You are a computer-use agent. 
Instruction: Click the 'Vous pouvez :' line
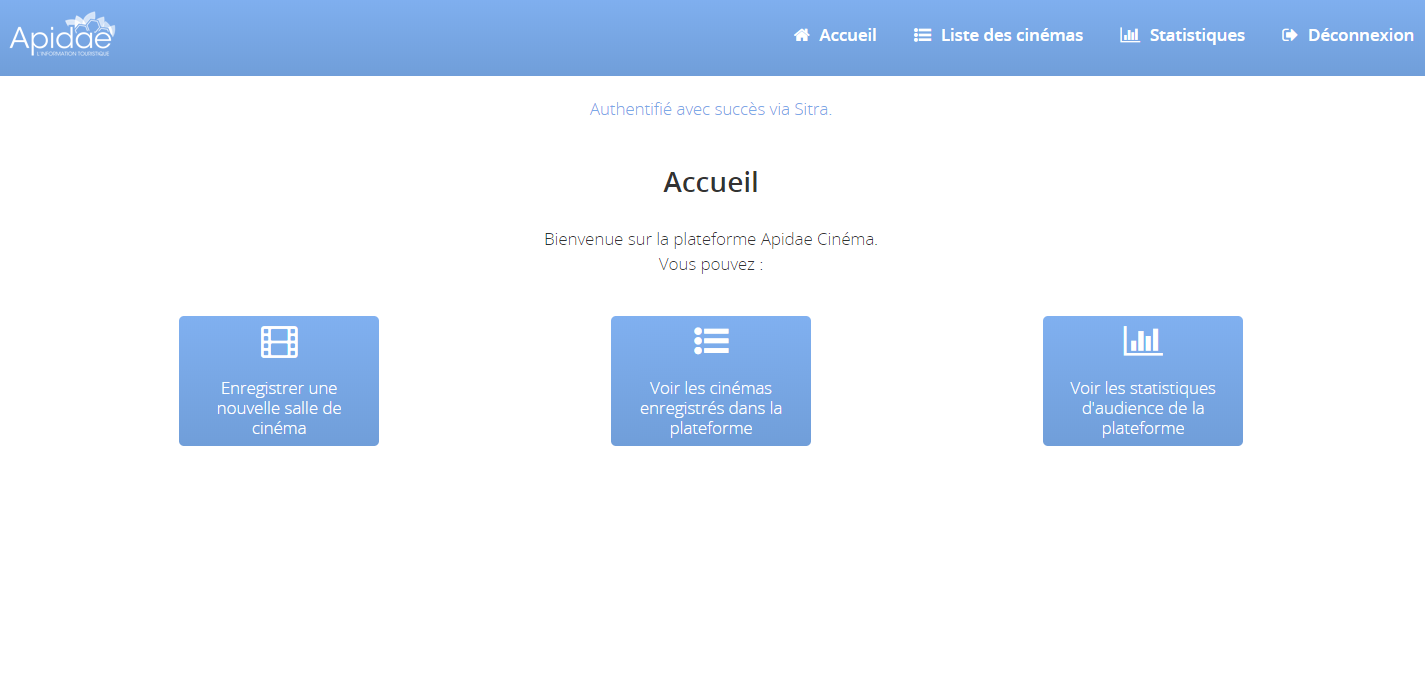coord(711,264)
